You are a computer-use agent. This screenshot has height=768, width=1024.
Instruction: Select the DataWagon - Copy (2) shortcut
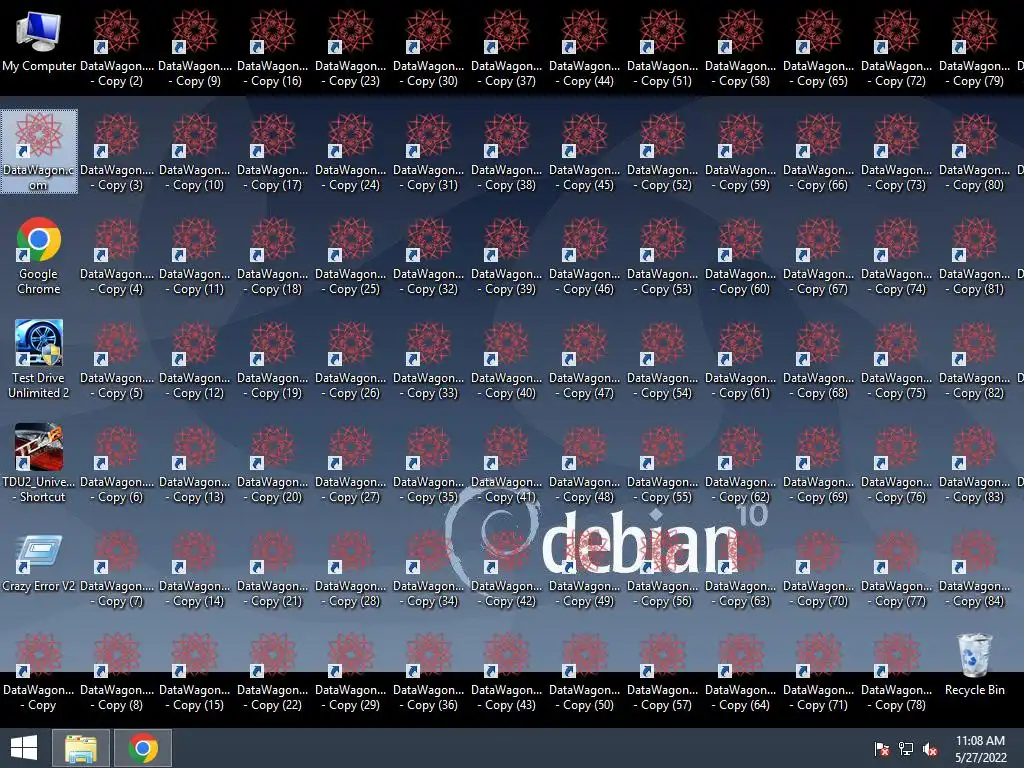pos(117,48)
